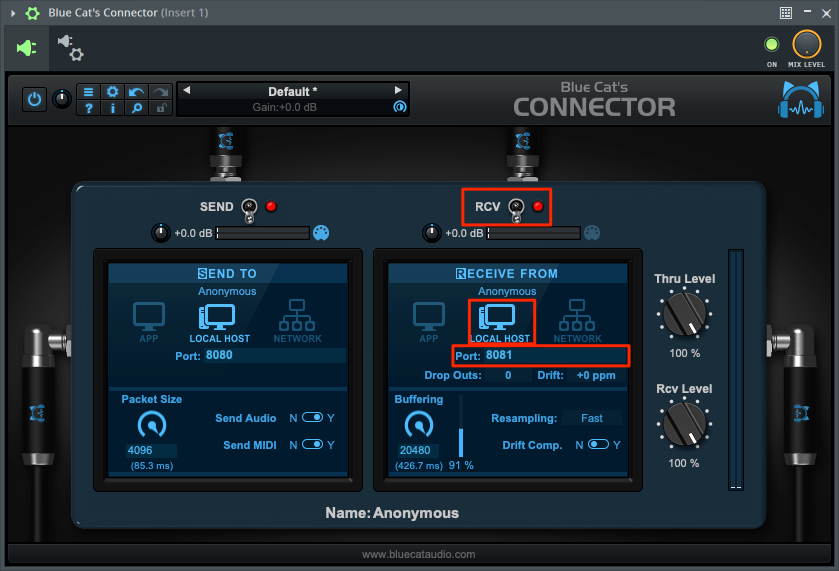Viewport: 839px width, 571px height.
Task: Click the buffer fill 91 % reading
Action: [x=461, y=465]
